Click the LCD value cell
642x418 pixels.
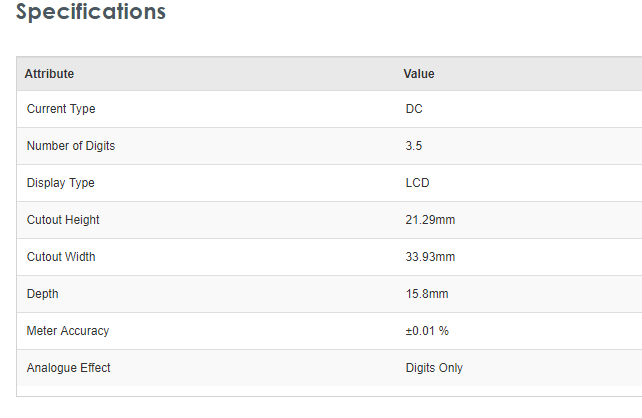coord(417,183)
